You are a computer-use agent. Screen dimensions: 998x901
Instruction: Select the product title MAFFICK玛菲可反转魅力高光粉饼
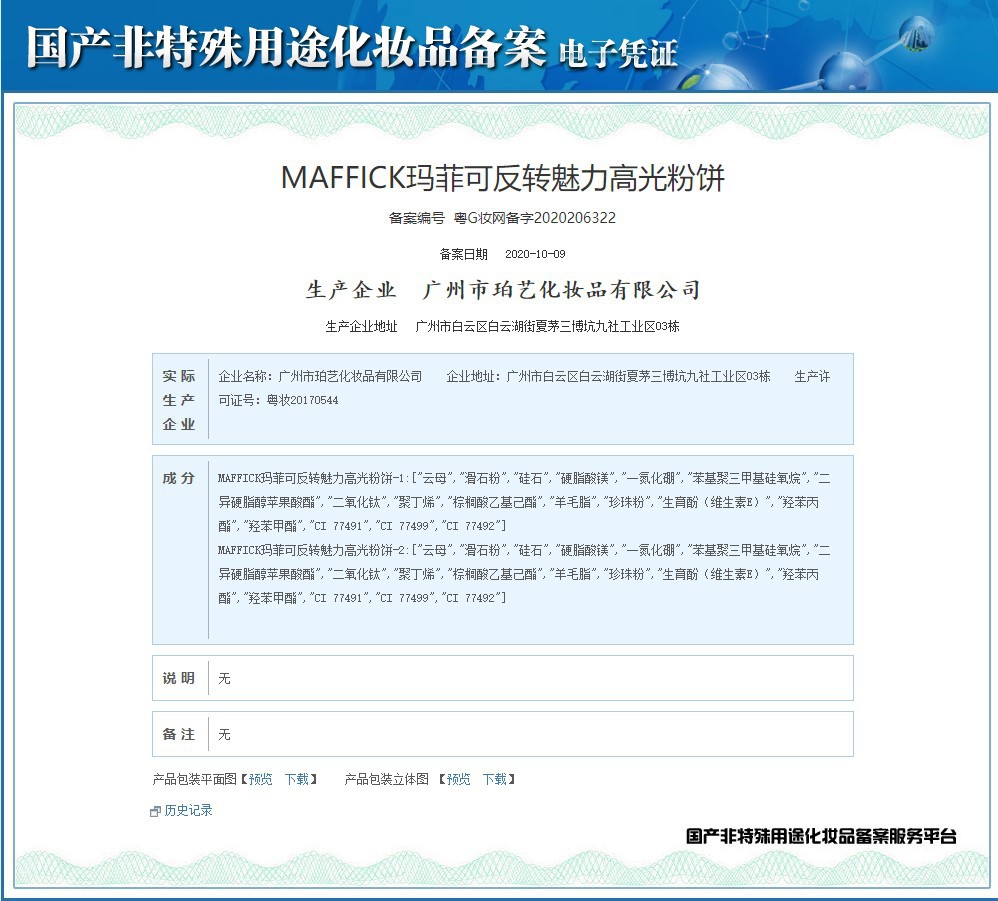[503, 178]
